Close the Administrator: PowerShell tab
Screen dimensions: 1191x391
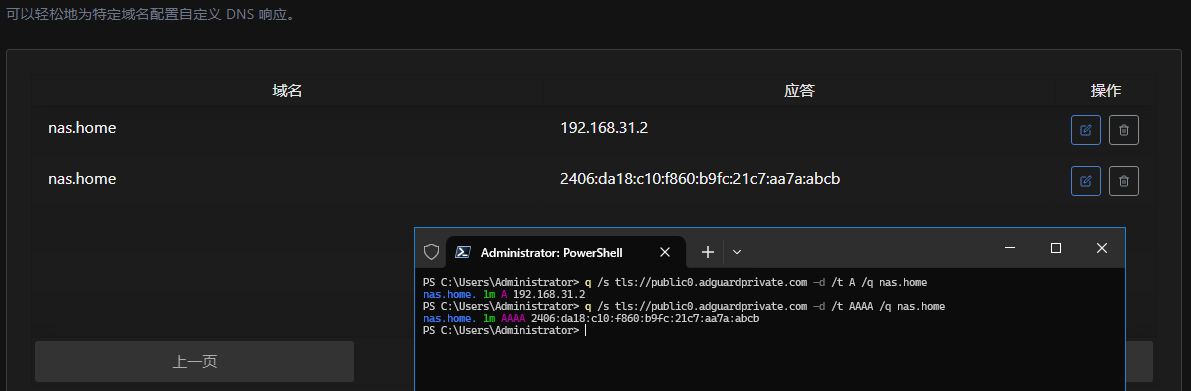coord(665,252)
